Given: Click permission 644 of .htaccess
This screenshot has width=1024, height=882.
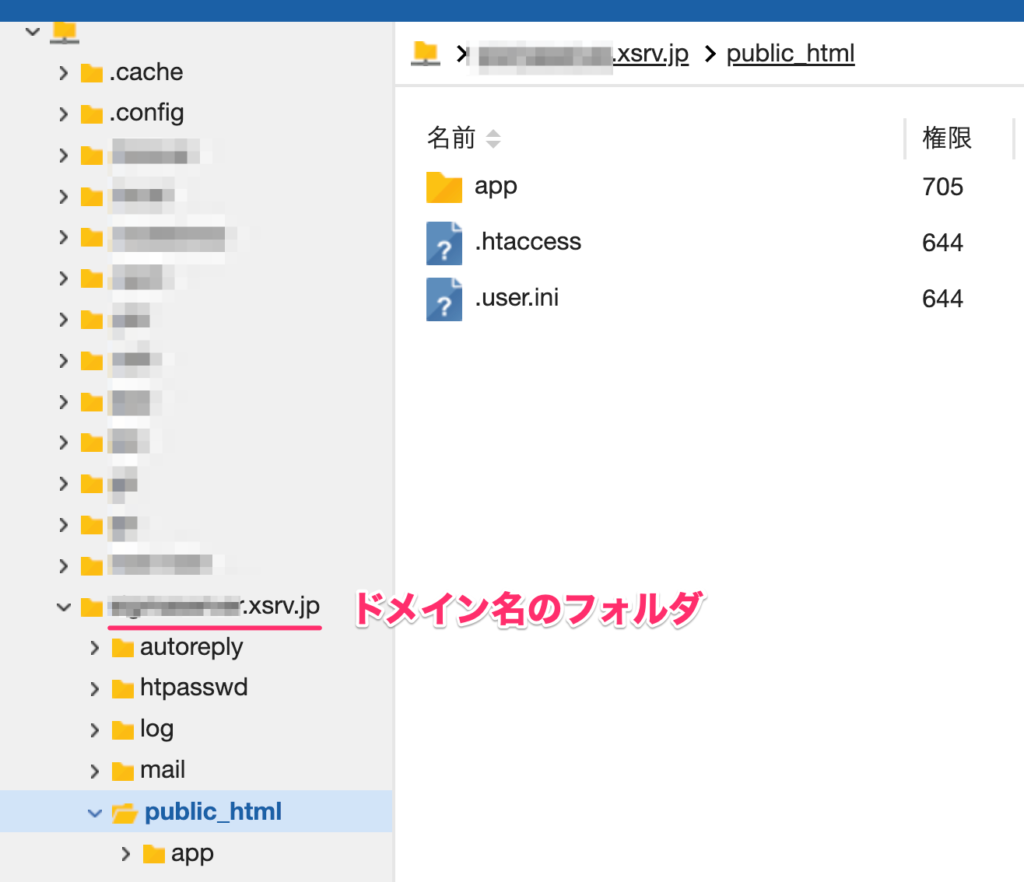Looking at the screenshot, I should pyautogui.click(x=942, y=243).
